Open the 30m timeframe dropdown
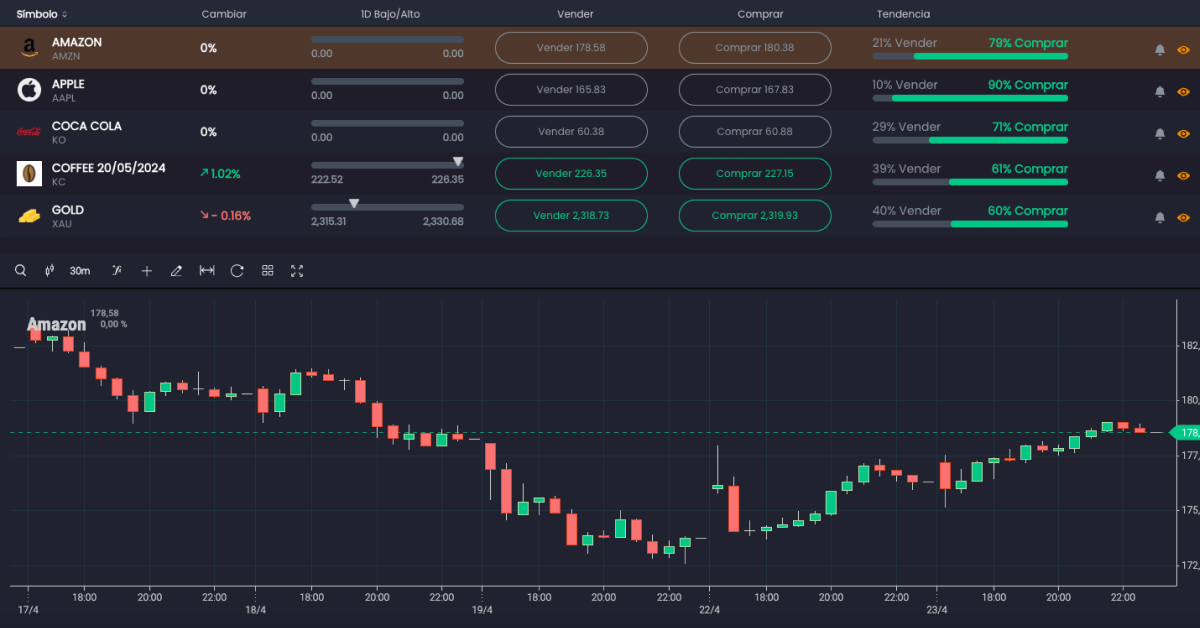 click(80, 271)
